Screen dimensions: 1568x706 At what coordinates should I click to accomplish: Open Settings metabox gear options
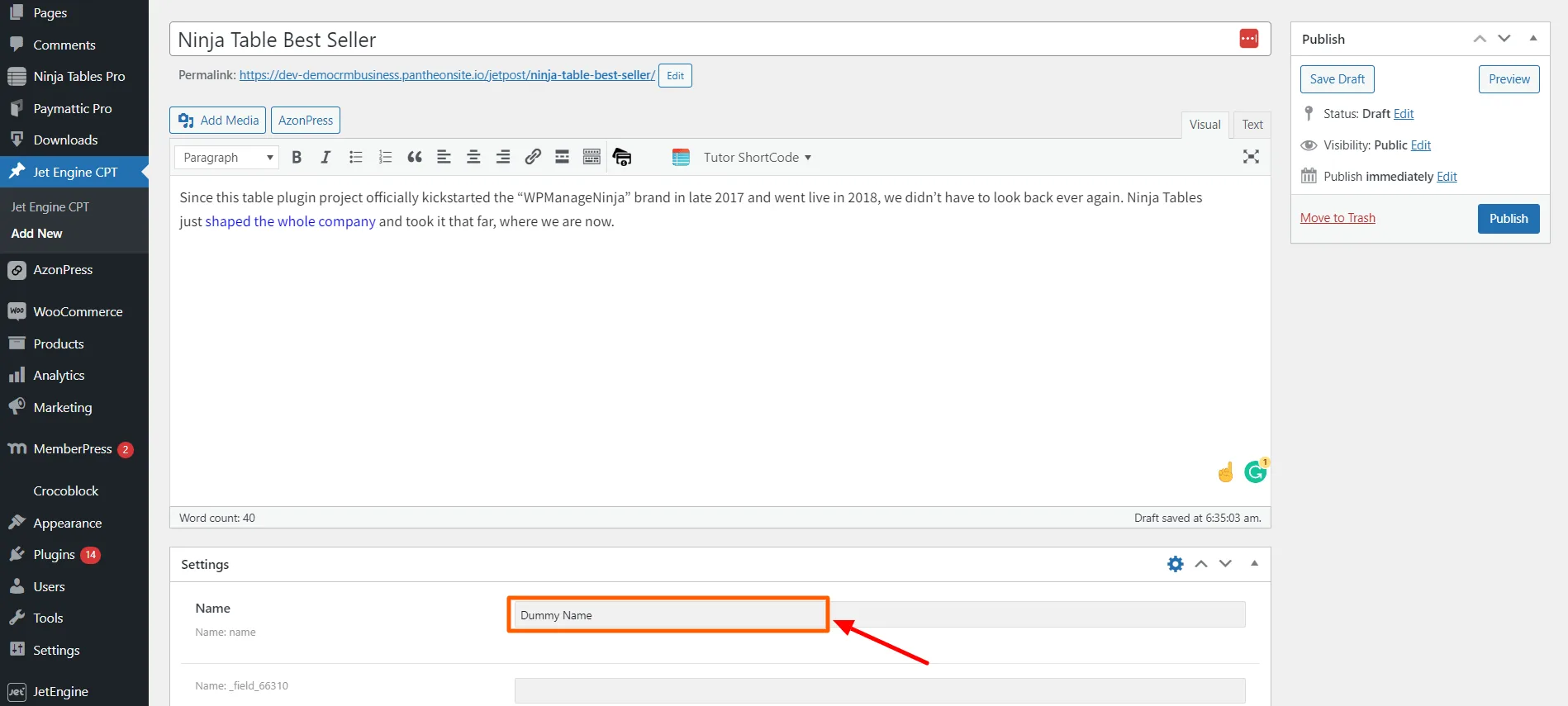[x=1175, y=564]
